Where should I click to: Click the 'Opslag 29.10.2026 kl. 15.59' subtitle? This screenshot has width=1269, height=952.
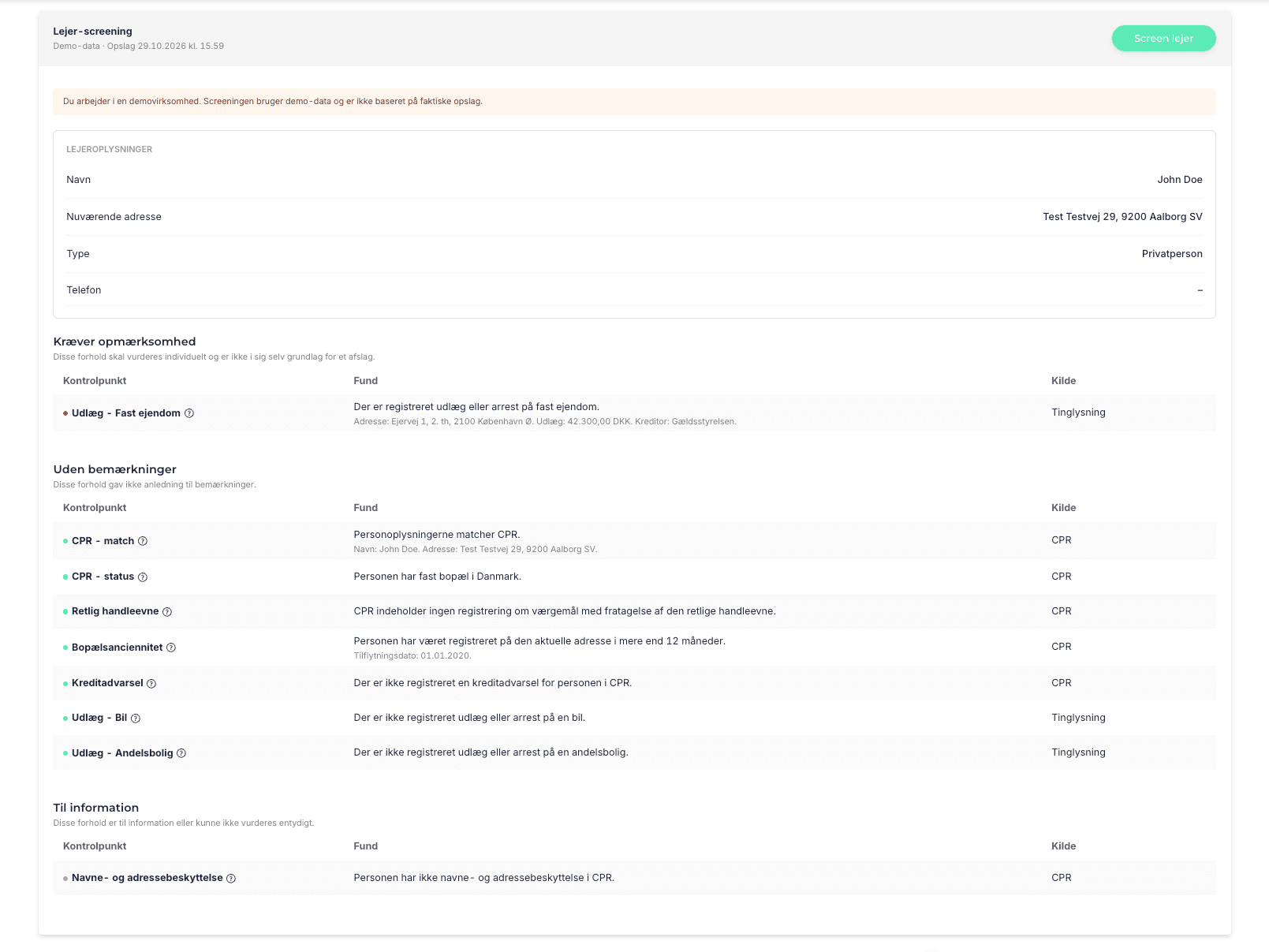[x=166, y=47]
